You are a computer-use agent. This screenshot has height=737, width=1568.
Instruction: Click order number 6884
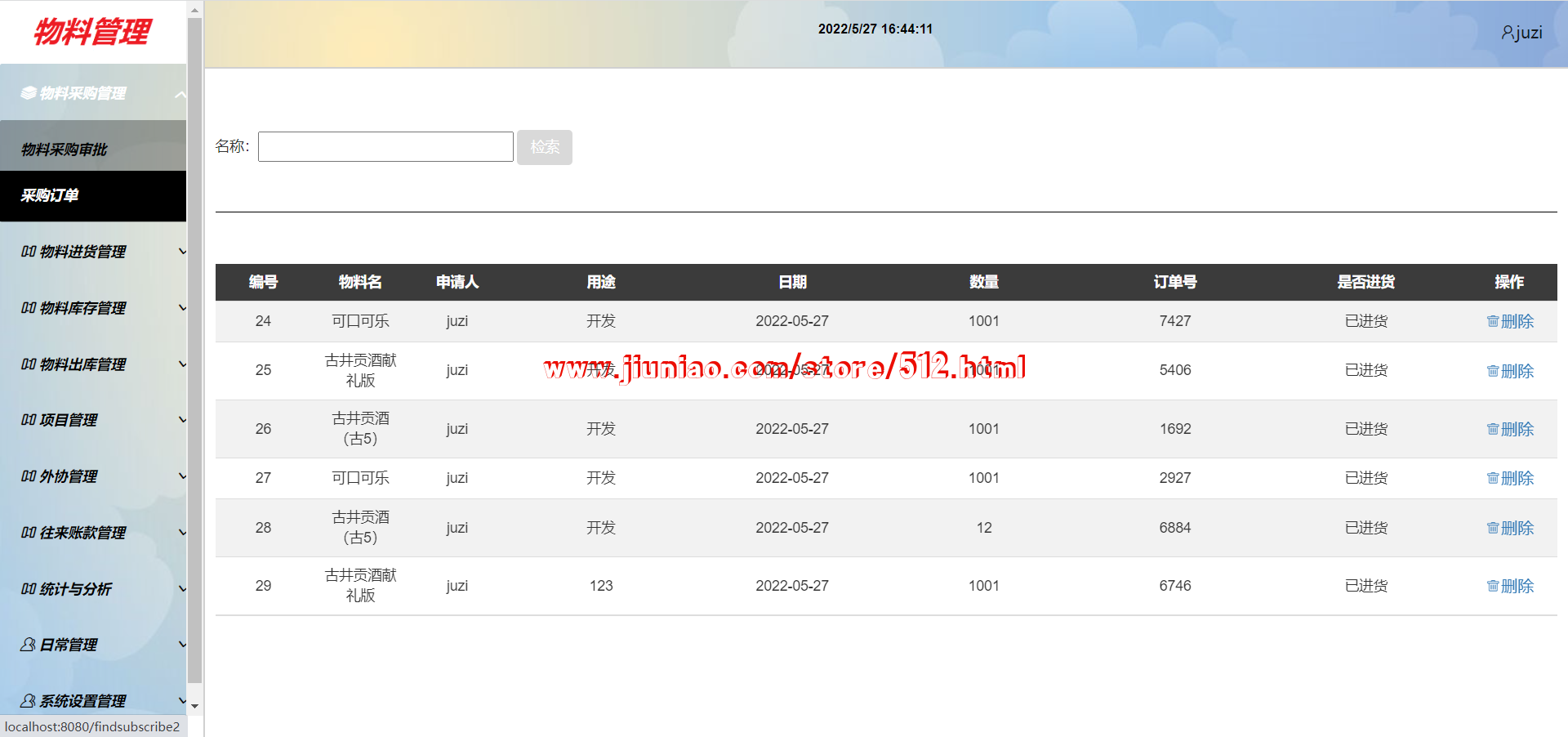pyautogui.click(x=1175, y=528)
